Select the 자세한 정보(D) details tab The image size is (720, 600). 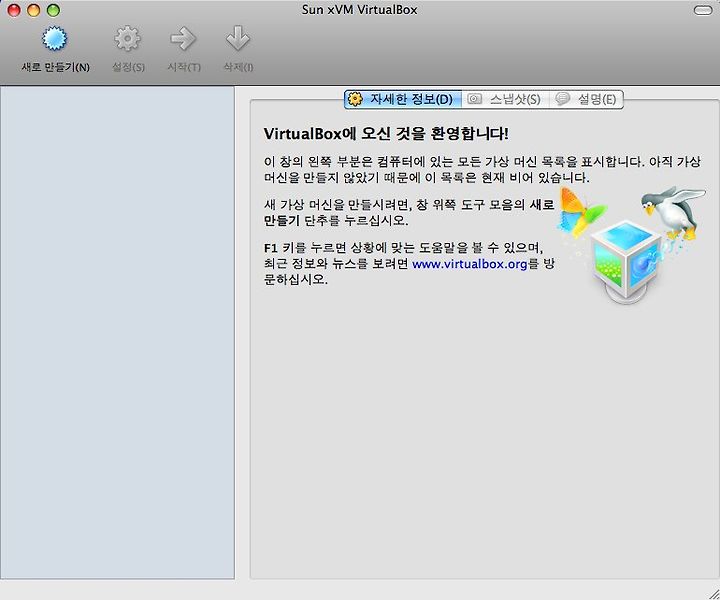point(403,99)
